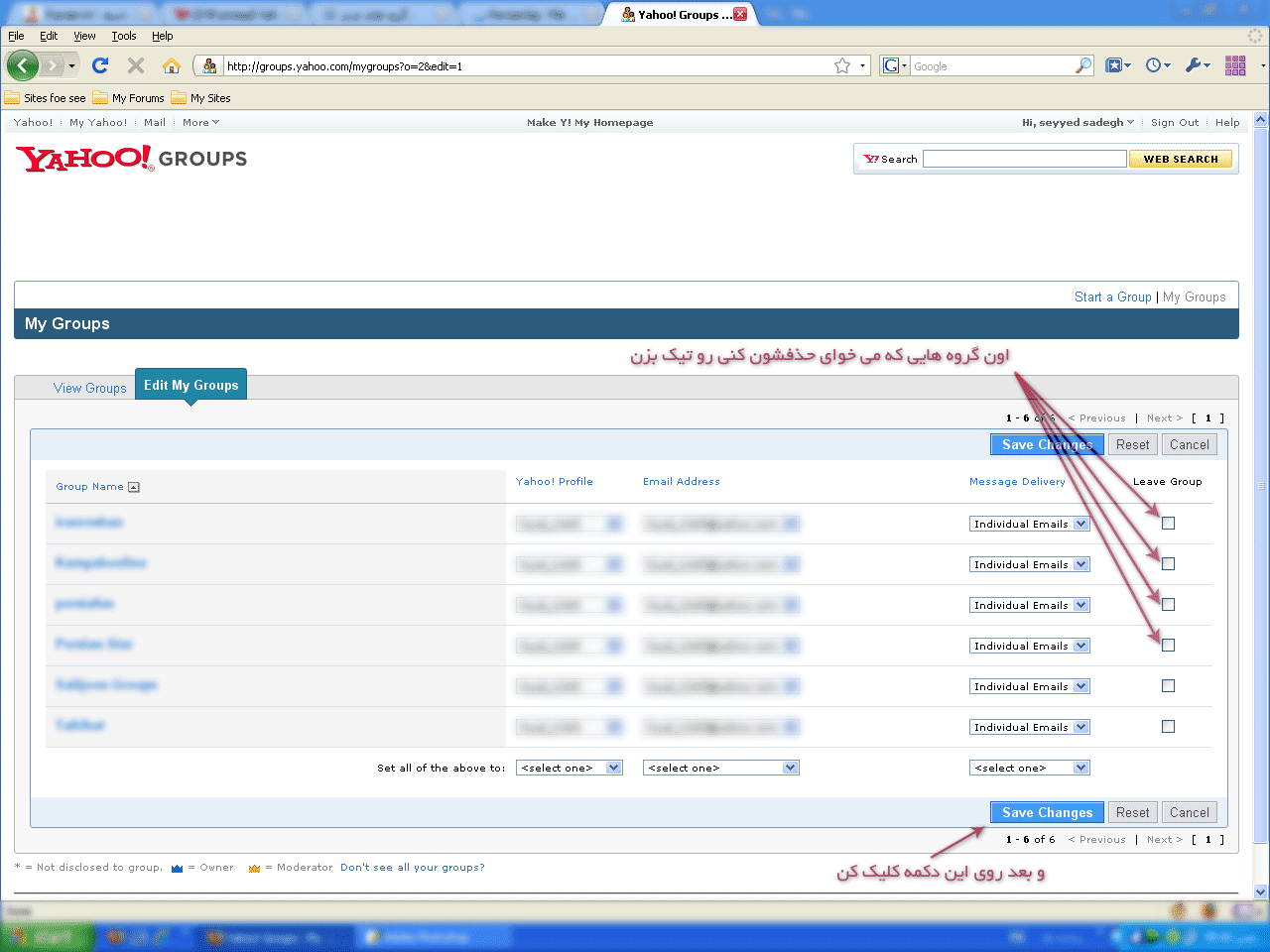
Task: Click the Yahoo Search text input
Action: (1024, 159)
